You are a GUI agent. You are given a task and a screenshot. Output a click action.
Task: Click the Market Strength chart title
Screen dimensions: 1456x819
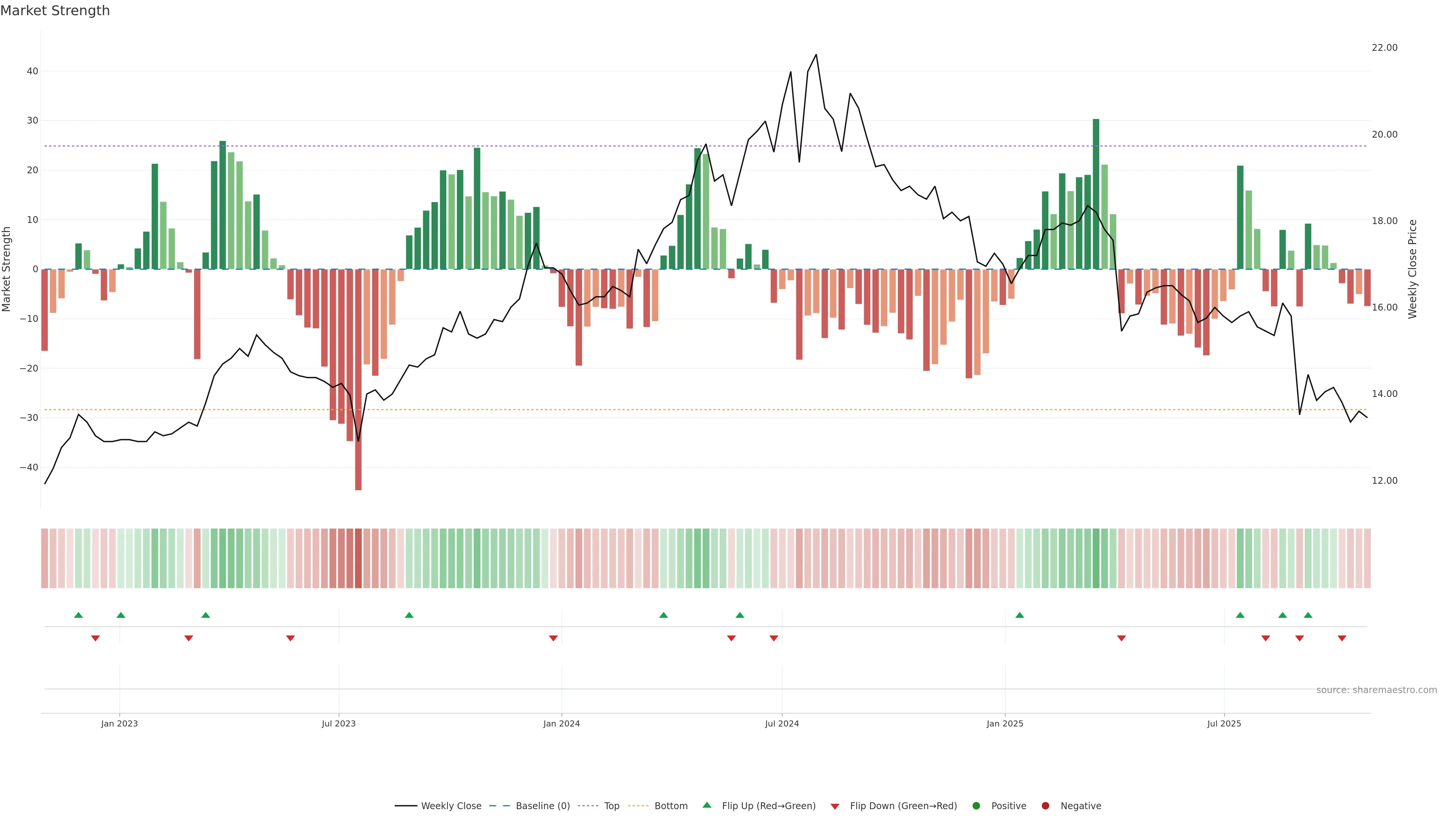[55, 11]
